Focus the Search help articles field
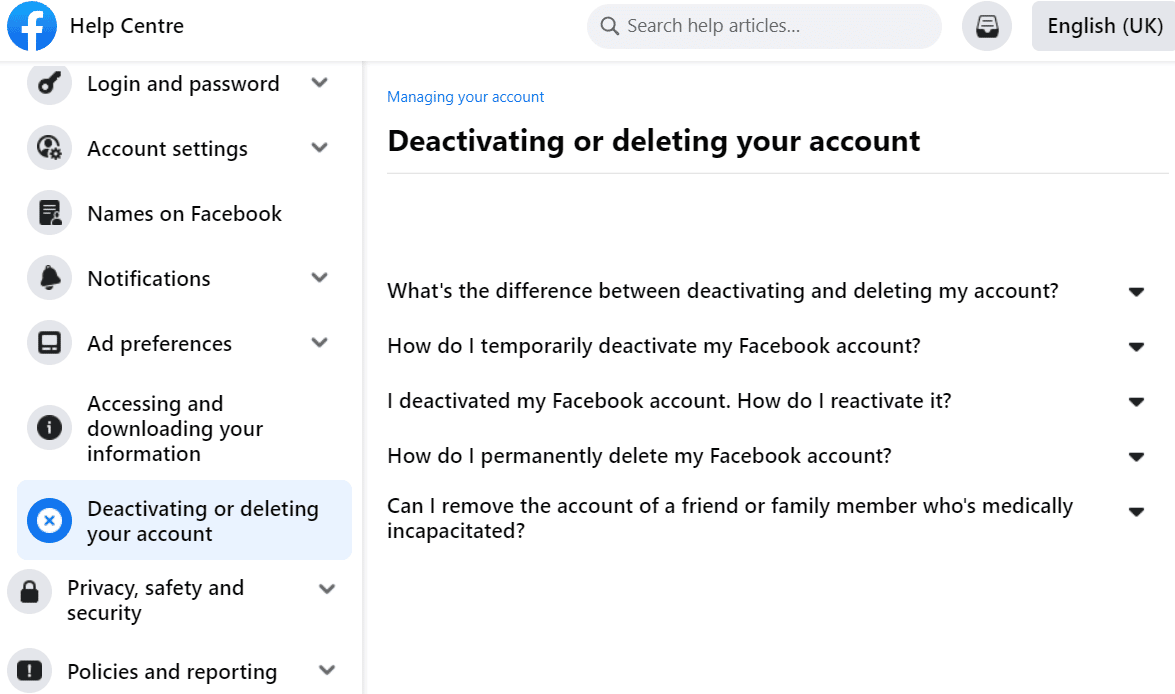This screenshot has height=694, width=1175. click(764, 26)
